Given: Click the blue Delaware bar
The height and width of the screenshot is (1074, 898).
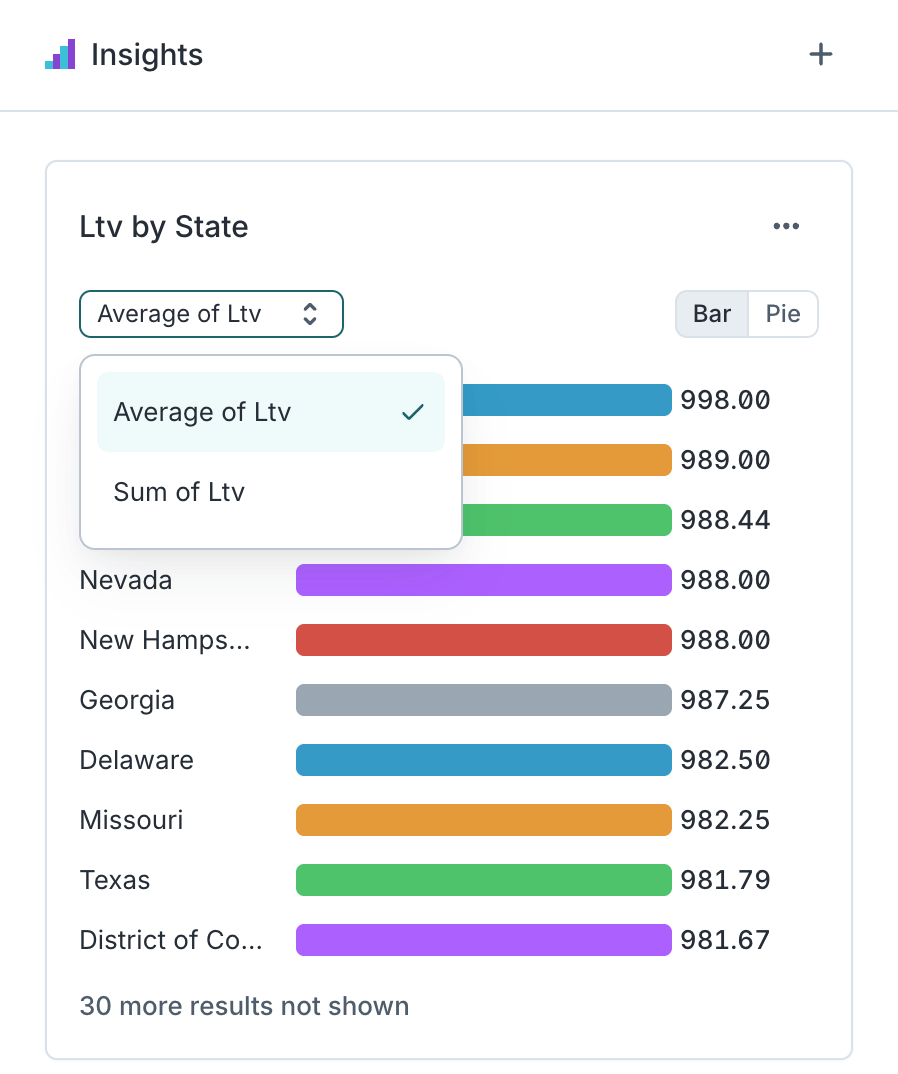Looking at the screenshot, I should (x=484, y=760).
